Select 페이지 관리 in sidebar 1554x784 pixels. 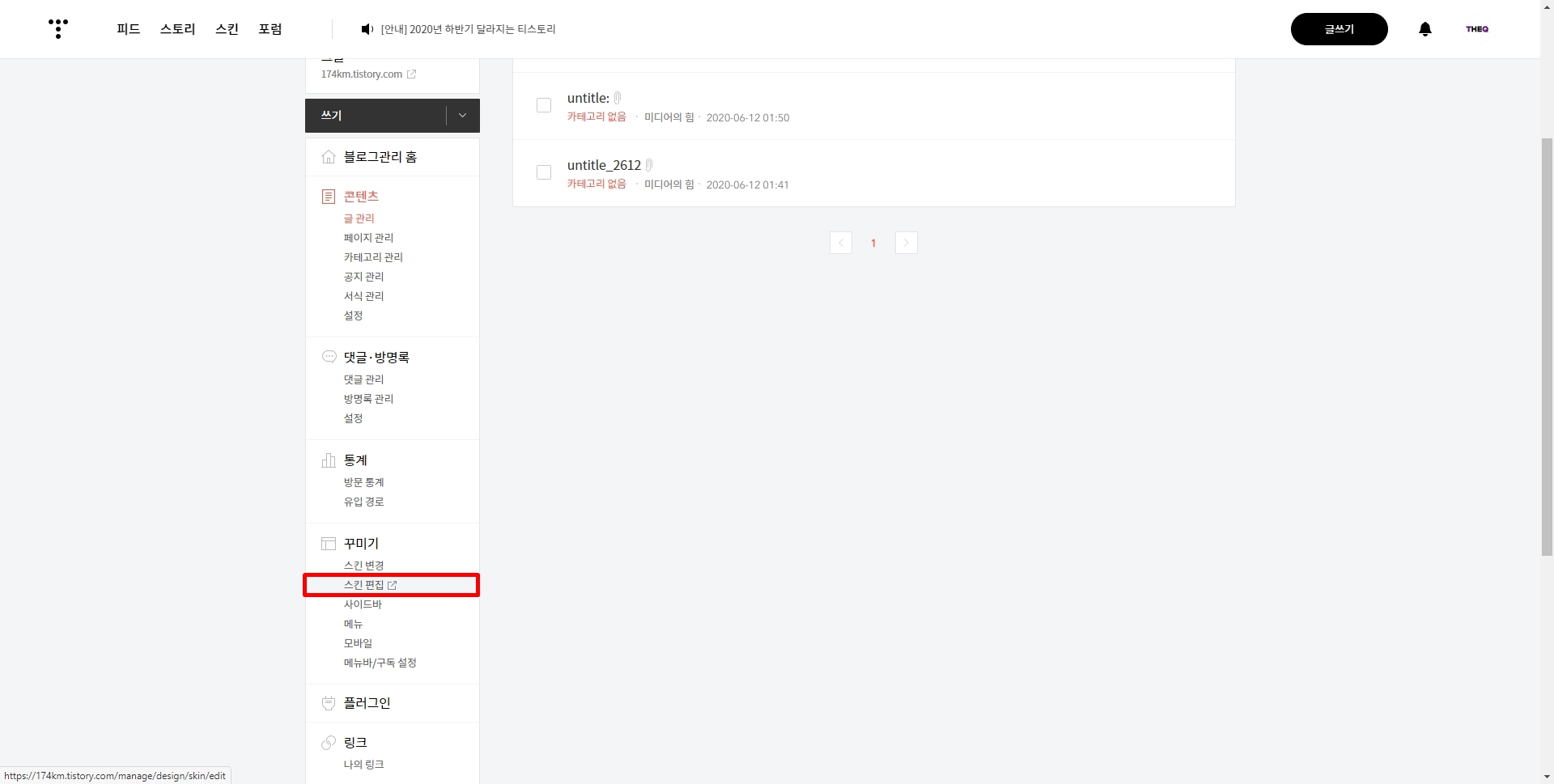coord(369,238)
